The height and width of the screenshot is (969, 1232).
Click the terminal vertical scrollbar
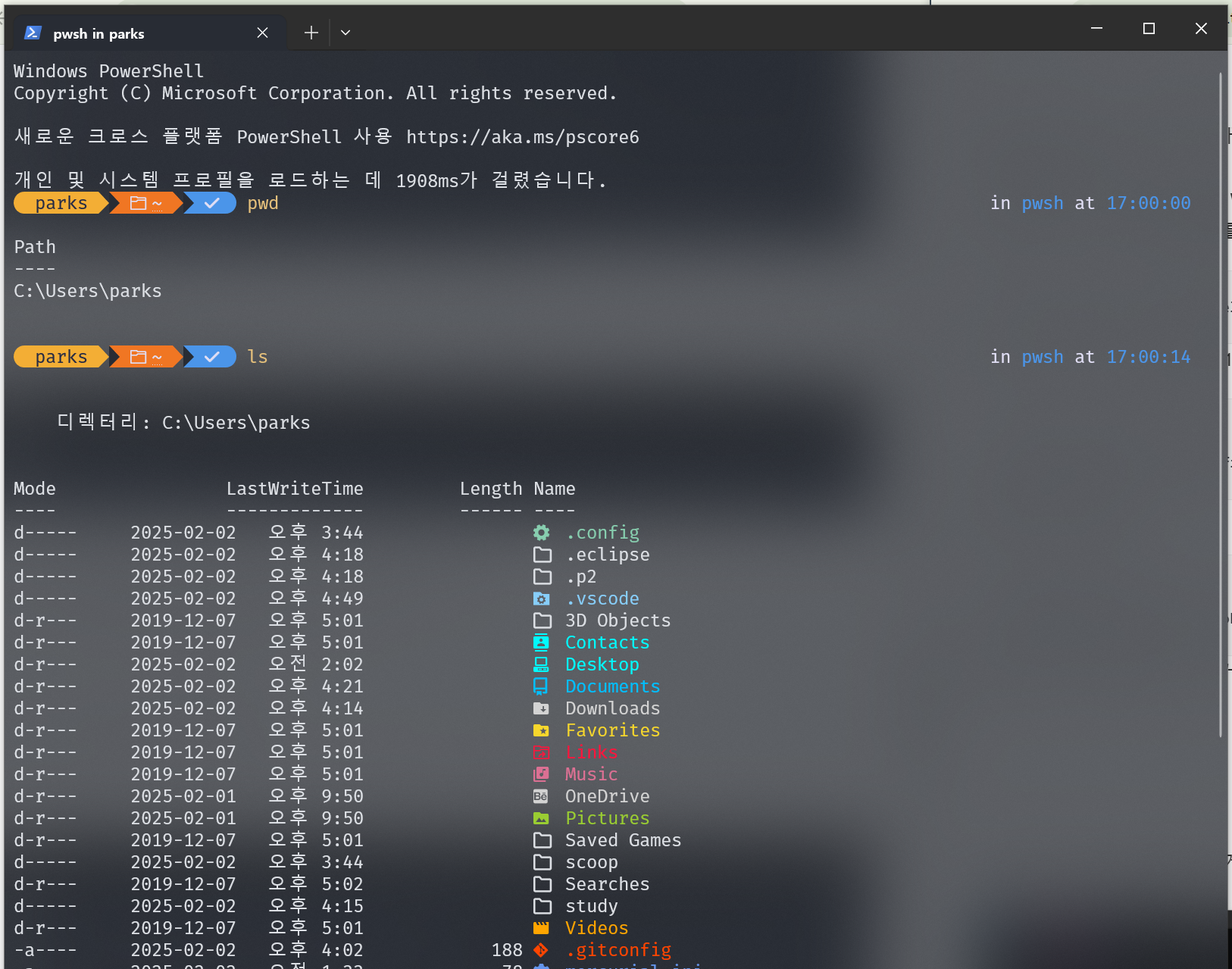(1221, 405)
